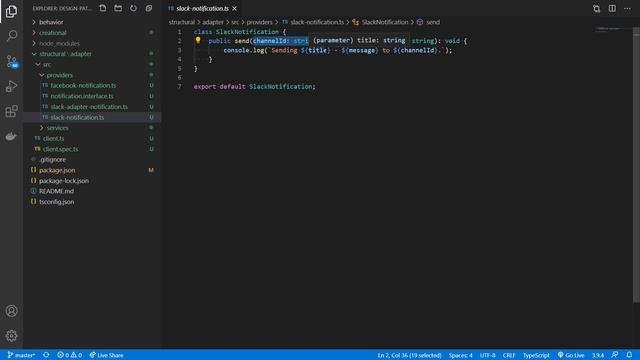640x360 pixels.
Task: Click line number 3 in the gutter
Action: click(x=179, y=50)
